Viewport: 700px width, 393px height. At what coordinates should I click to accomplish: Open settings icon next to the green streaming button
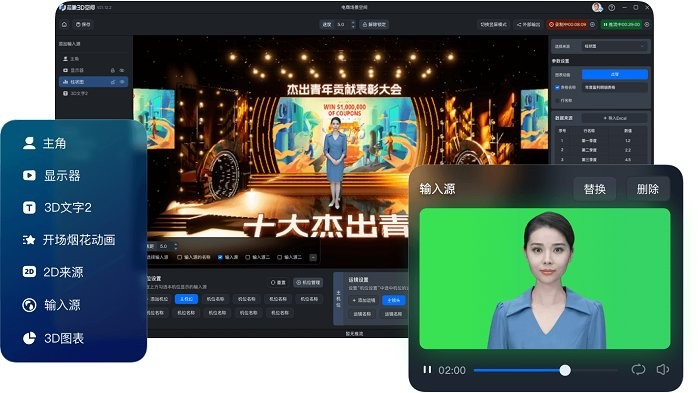646,25
